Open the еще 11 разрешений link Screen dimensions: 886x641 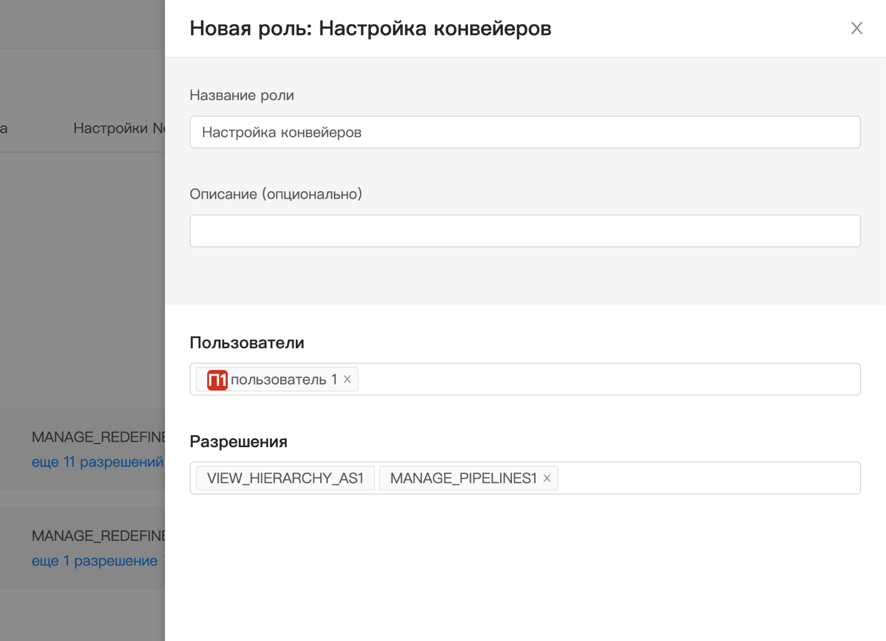[x=97, y=462]
